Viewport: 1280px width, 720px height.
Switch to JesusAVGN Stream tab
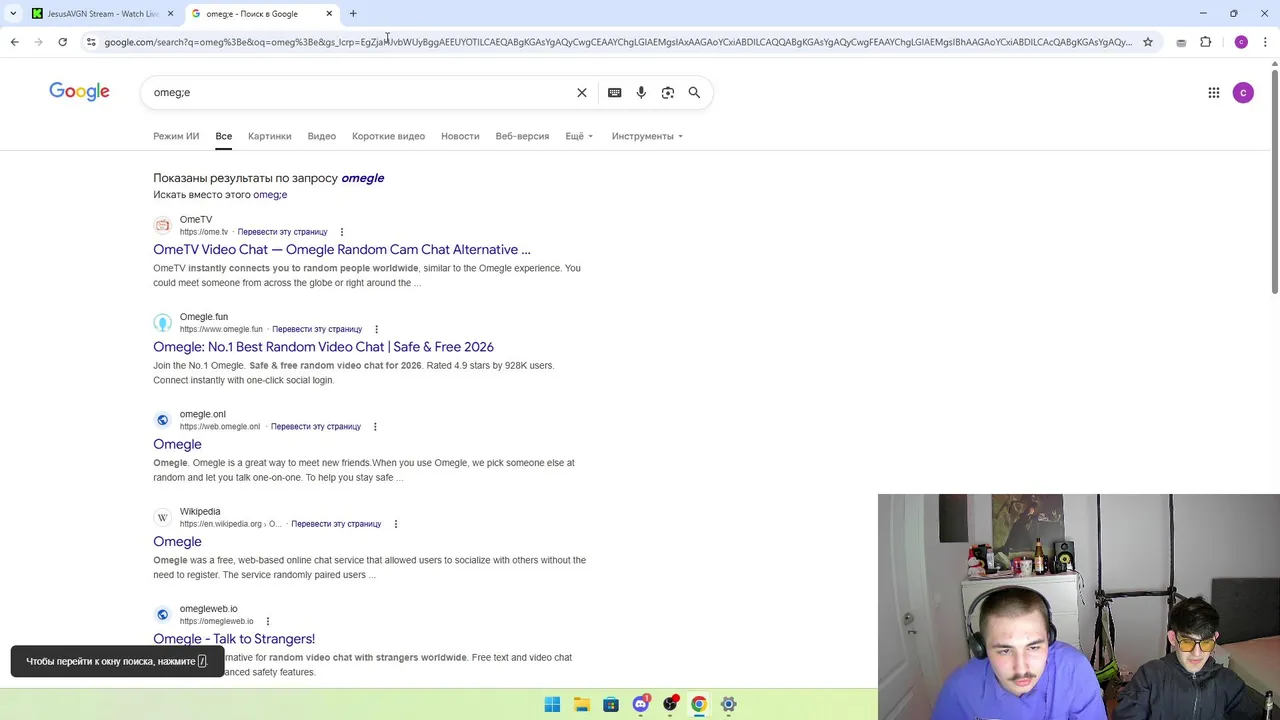(x=102, y=14)
